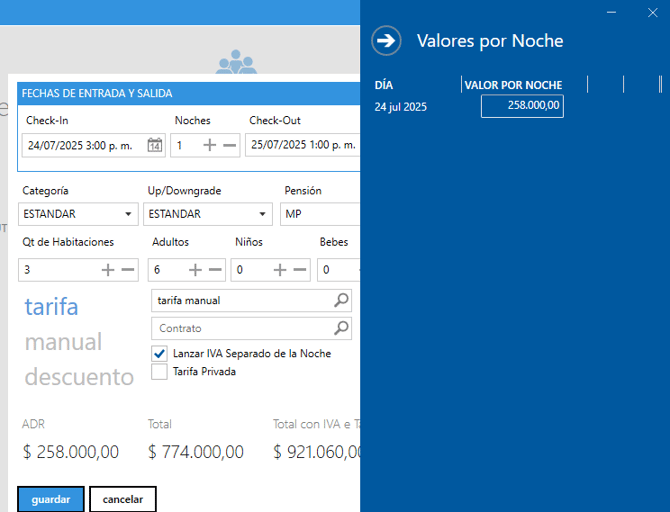670x512 pixels.
Task: Open the Pensión MP dropdown
Action: point(320,214)
